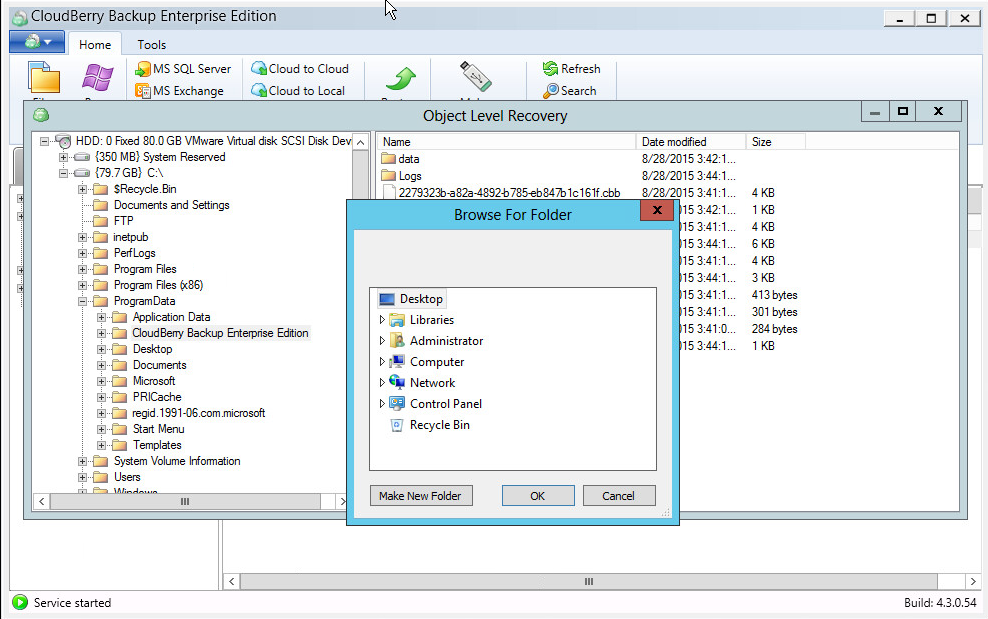988x619 pixels.
Task: Expand Libraries in Browse For Folder
Action: (x=382, y=320)
